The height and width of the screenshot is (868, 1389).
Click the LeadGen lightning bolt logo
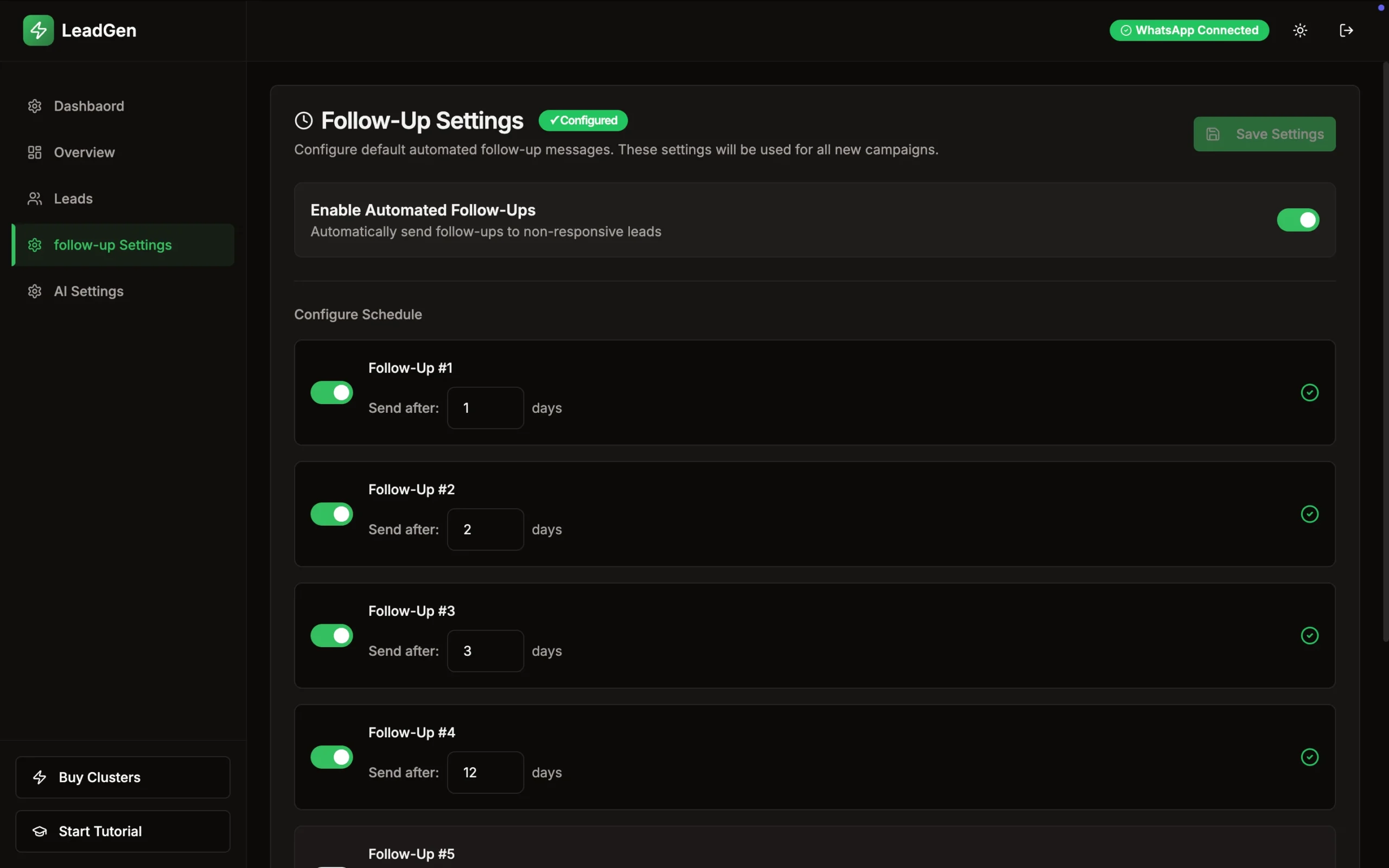tap(38, 30)
